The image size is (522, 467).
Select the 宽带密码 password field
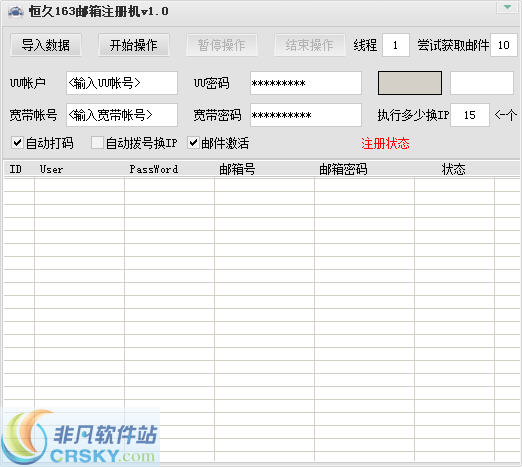(306, 115)
